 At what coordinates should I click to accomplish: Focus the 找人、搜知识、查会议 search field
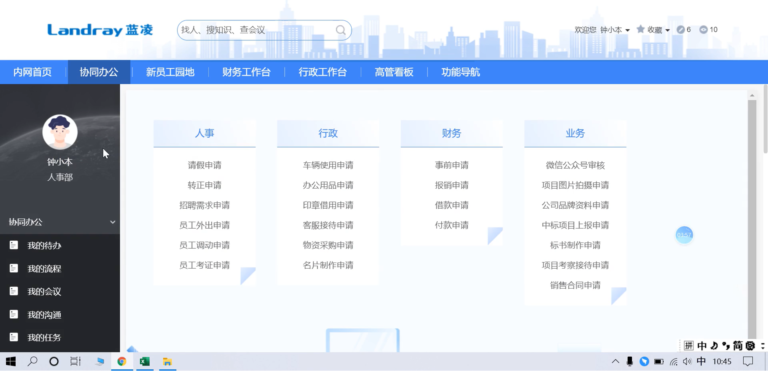pos(257,30)
